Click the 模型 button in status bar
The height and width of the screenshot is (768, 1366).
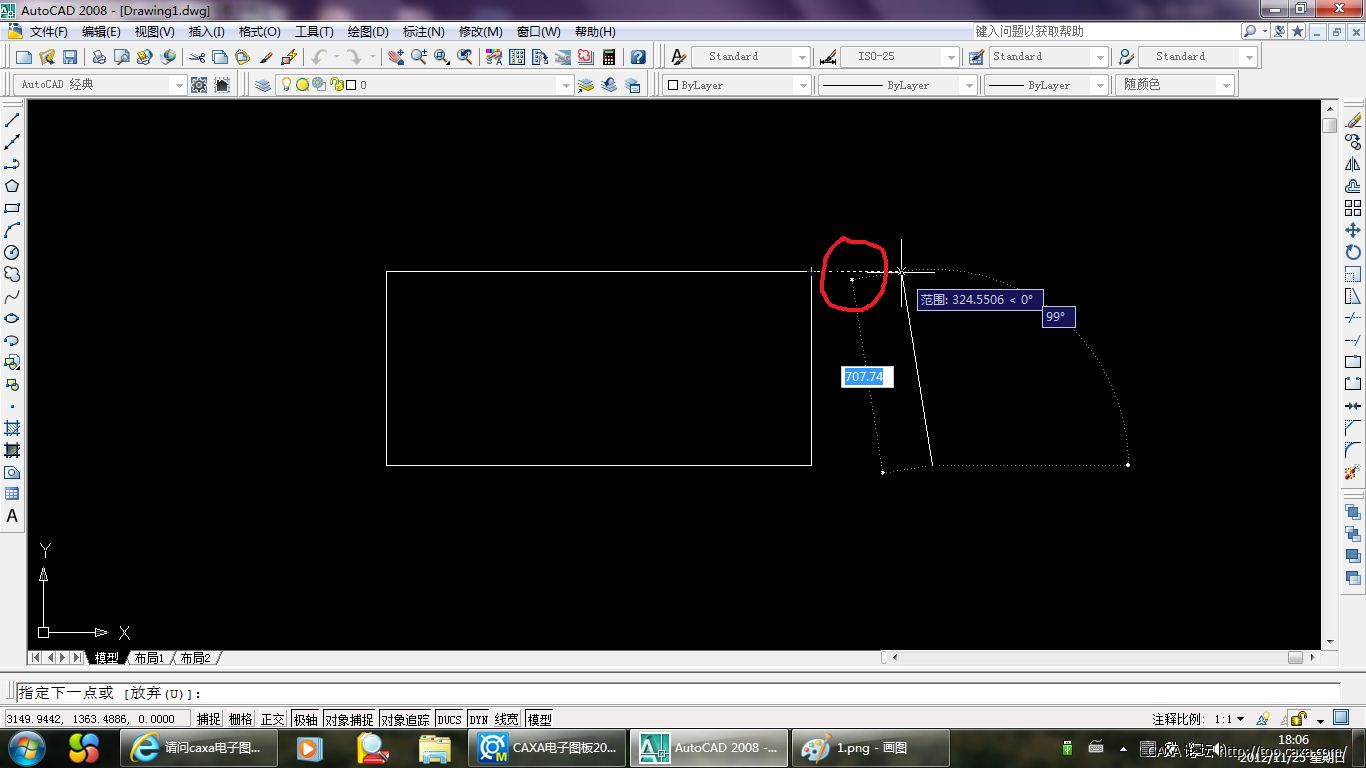click(x=539, y=719)
